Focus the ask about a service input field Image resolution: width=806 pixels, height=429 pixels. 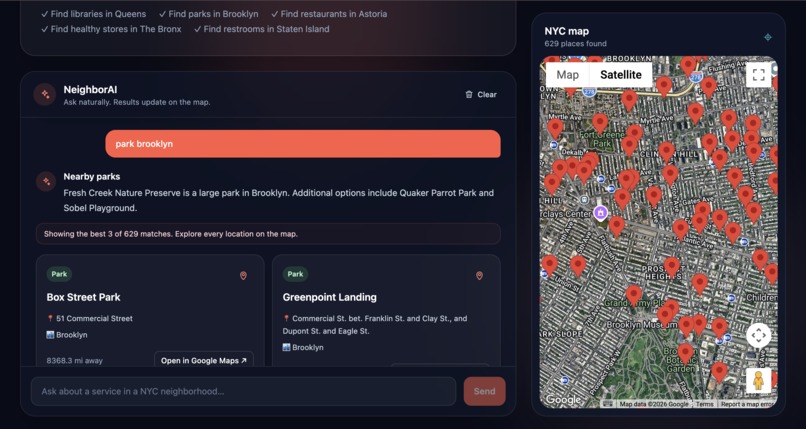(x=243, y=391)
